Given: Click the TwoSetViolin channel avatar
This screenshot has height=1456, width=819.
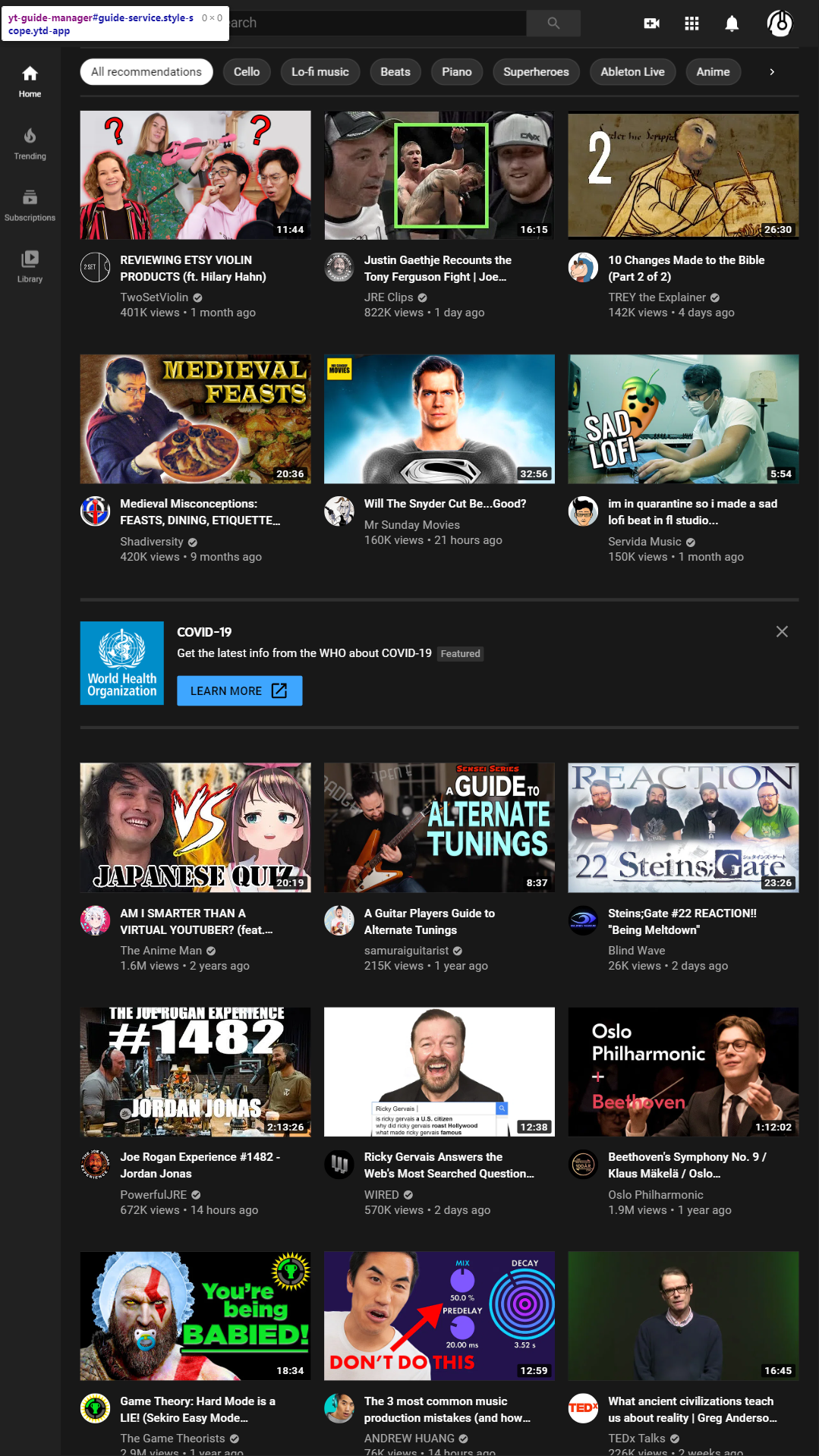Looking at the screenshot, I should [x=96, y=267].
